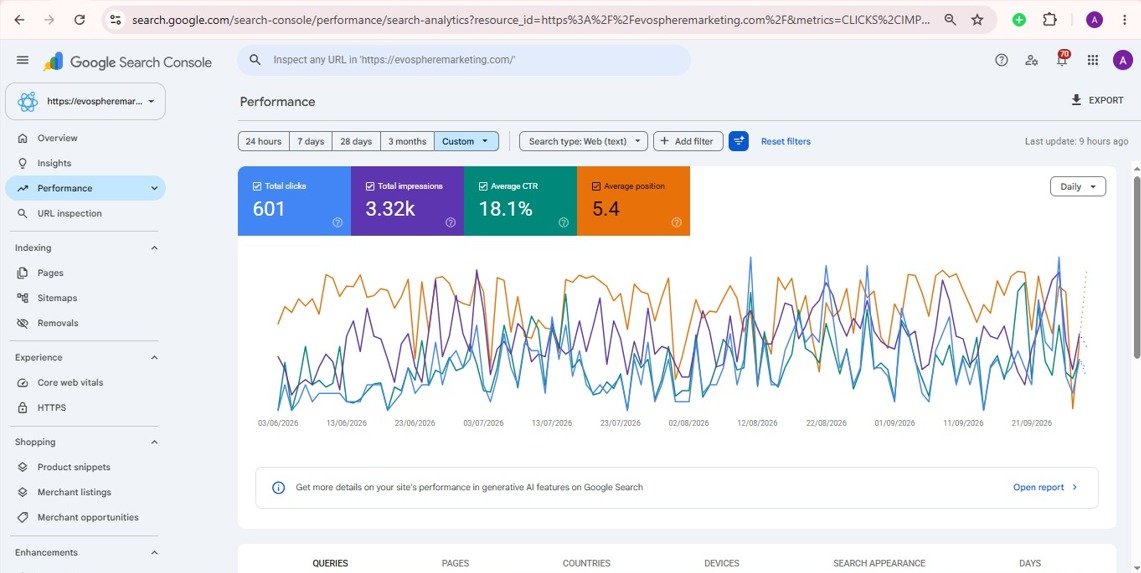1141x573 pixels.
Task: Click the Export download icon
Action: coord(1076,100)
